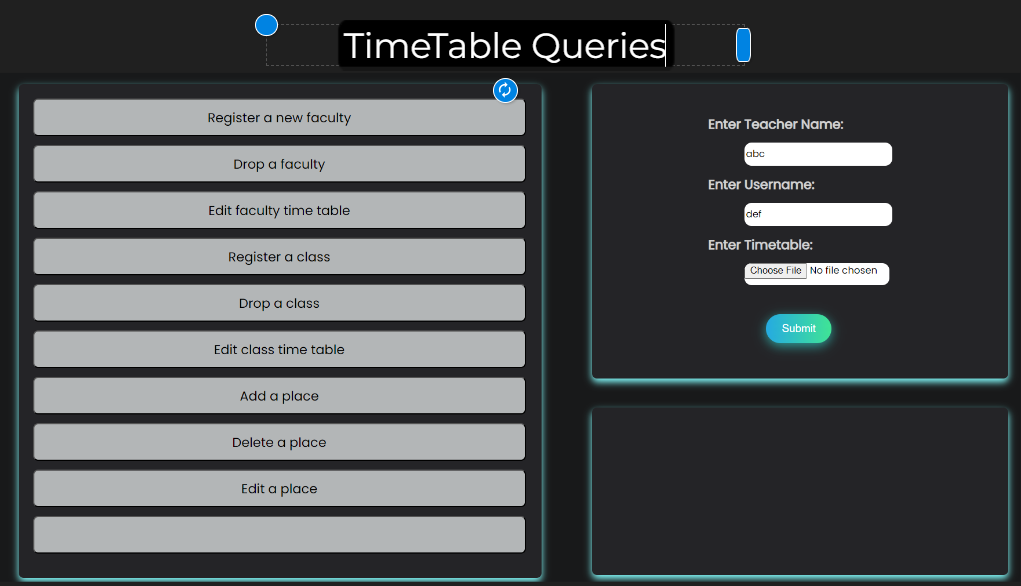
Task: Select Edit a place
Action: click(x=279, y=489)
